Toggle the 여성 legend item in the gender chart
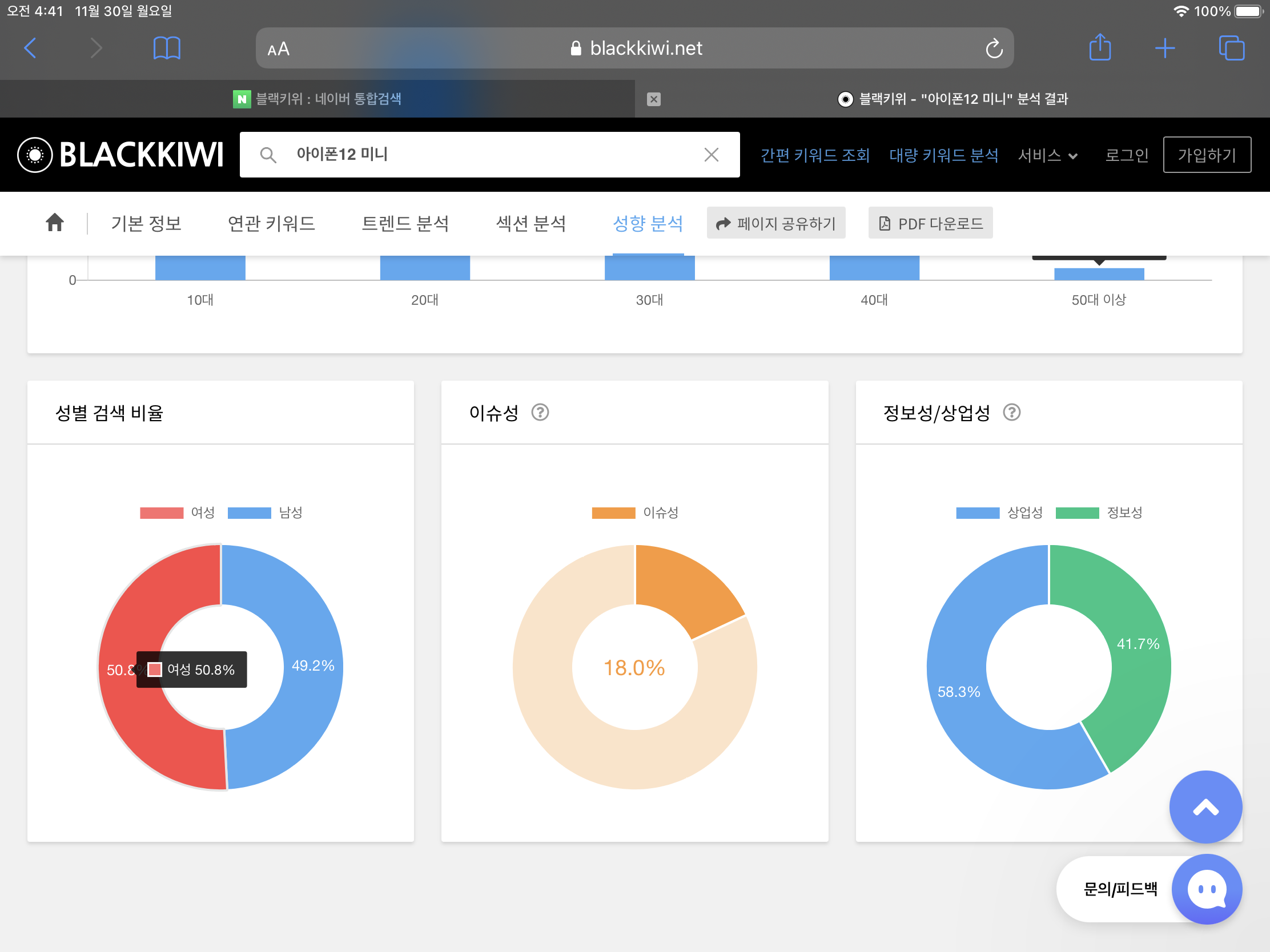 [x=178, y=513]
